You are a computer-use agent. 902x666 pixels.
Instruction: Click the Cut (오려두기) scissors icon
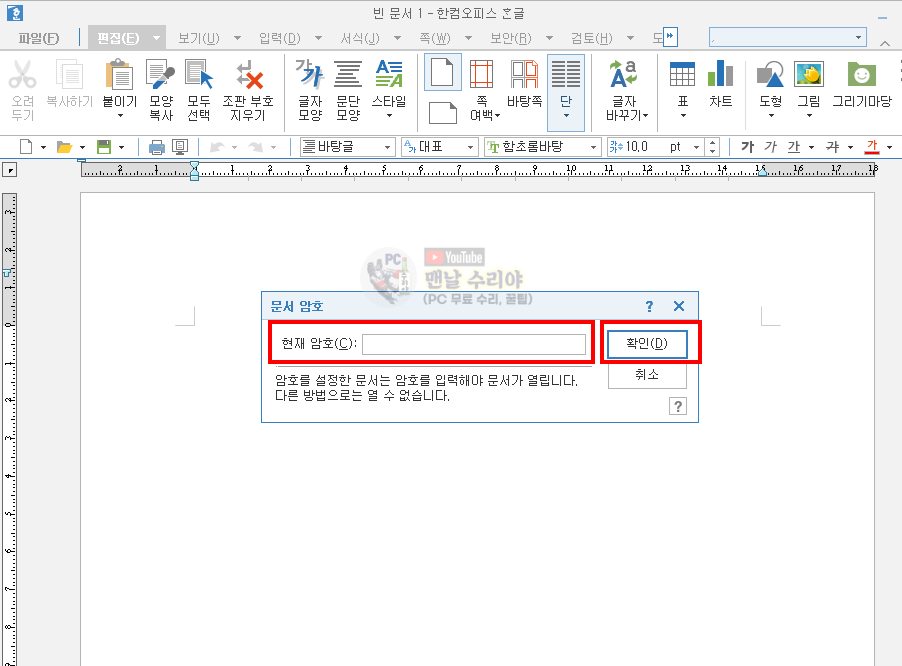tap(23, 75)
